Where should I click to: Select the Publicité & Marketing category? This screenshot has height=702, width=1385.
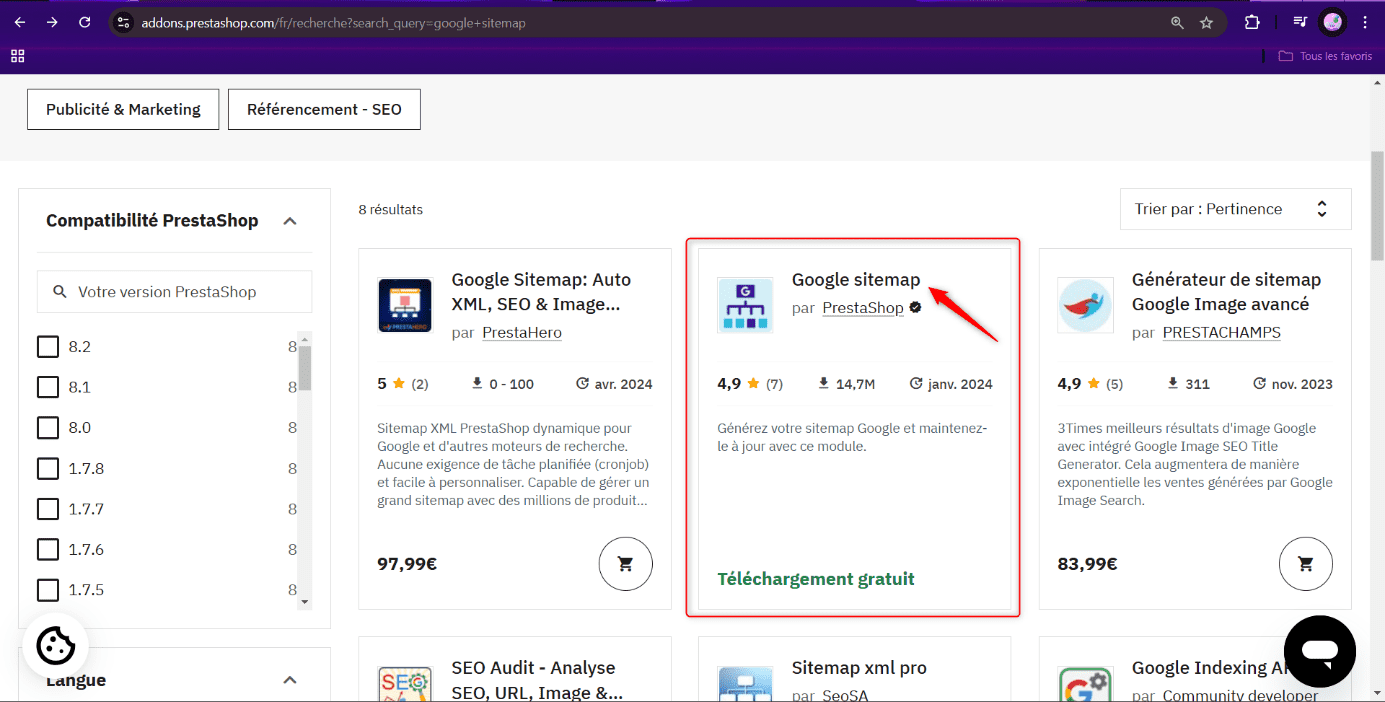[x=123, y=109]
